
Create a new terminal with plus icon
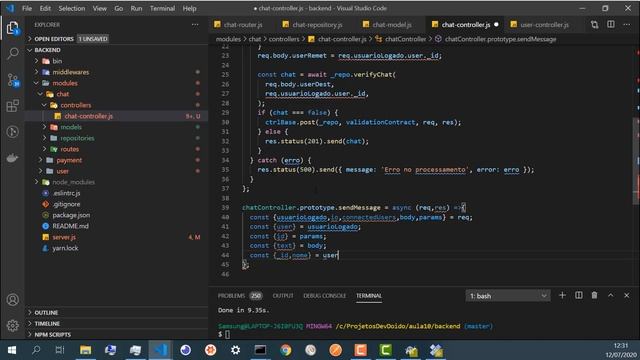562,295
